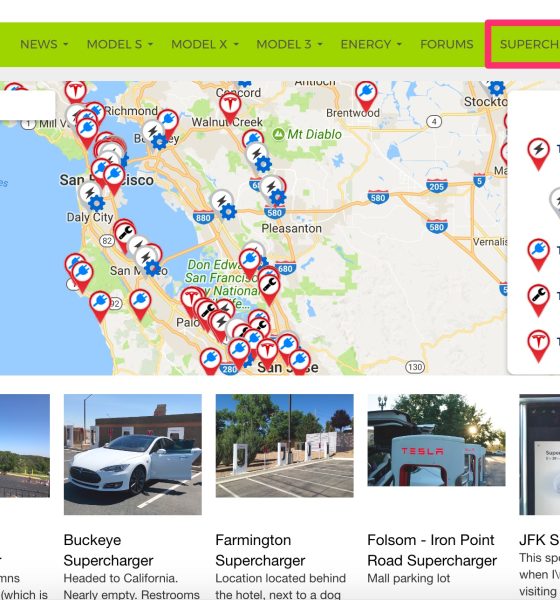Open Folsom - Iron Point Road Supercharger link

432,550
